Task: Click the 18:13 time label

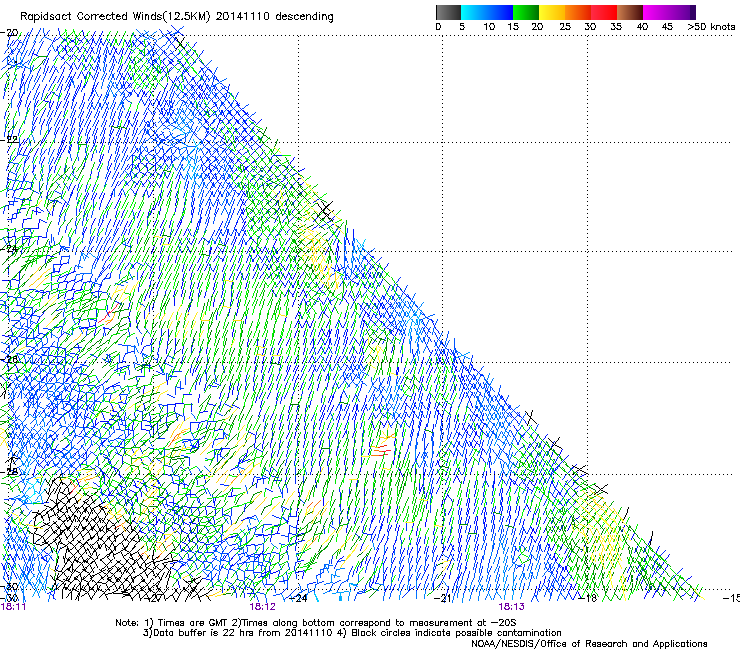Action: tap(512, 607)
